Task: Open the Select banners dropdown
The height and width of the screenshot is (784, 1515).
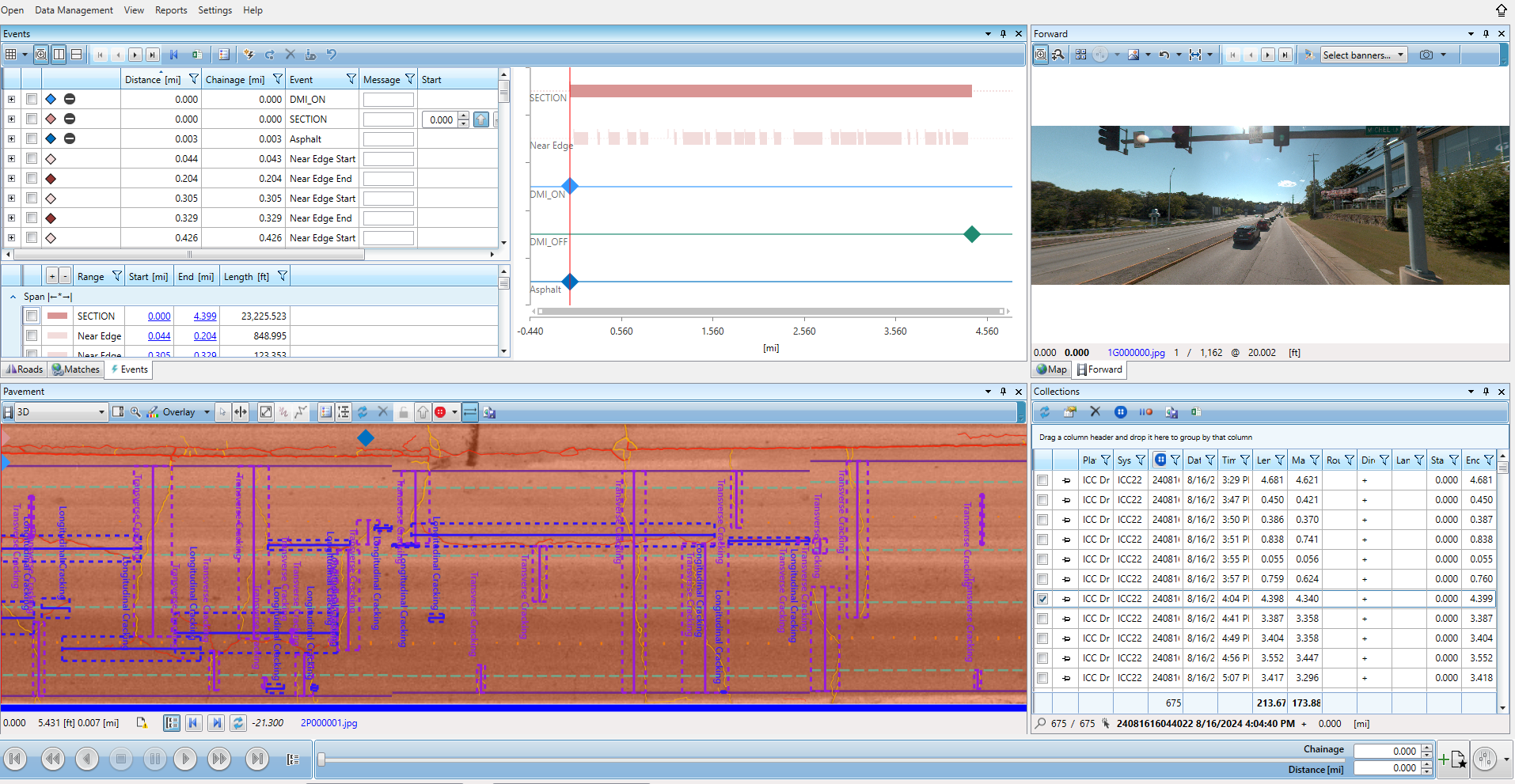Action: [1363, 55]
